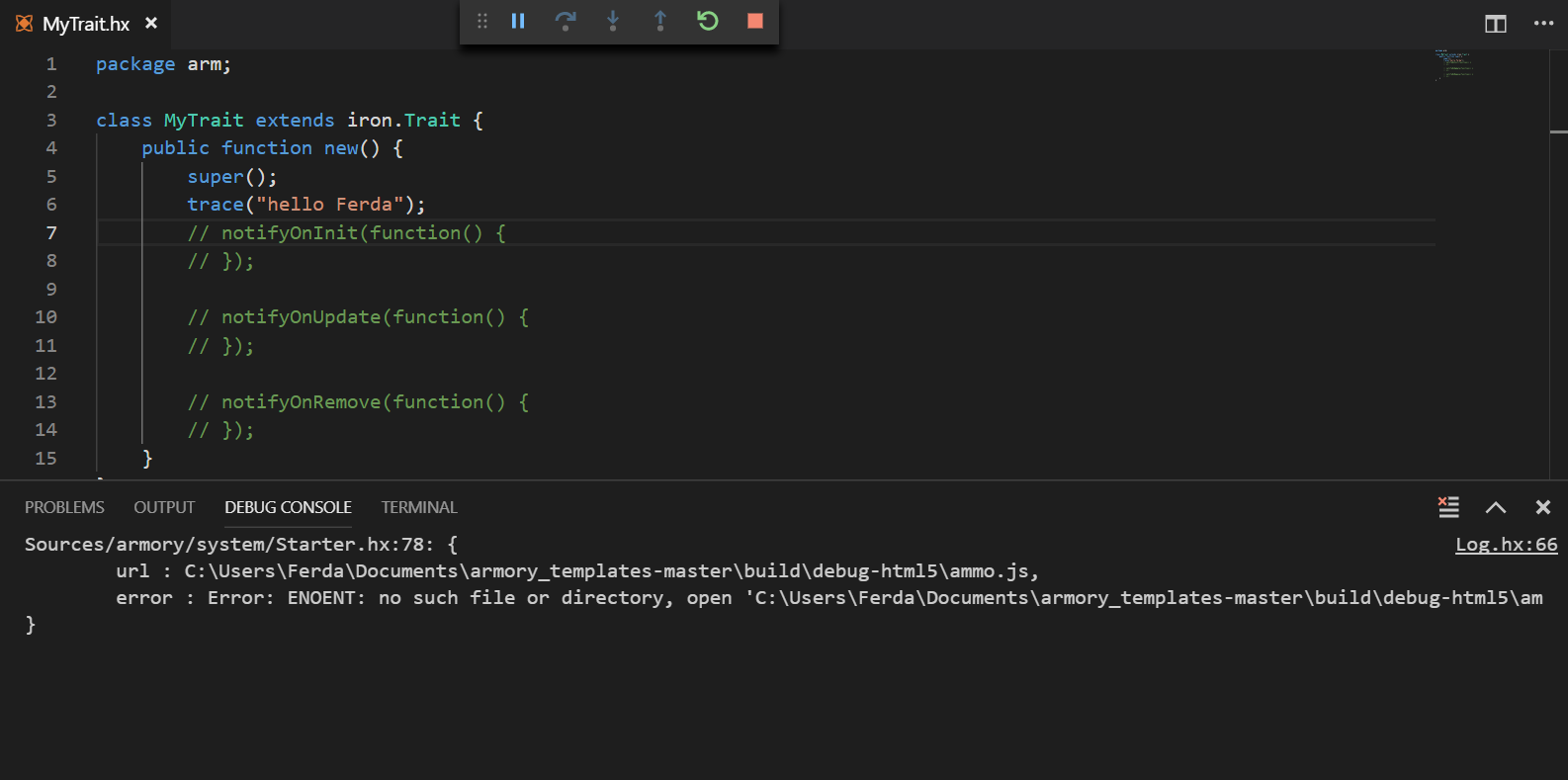Switch to the PROBLEMS panel tab
The width and height of the screenshot is (1568, 780).
pyautogui.click(x=64, y=507)
